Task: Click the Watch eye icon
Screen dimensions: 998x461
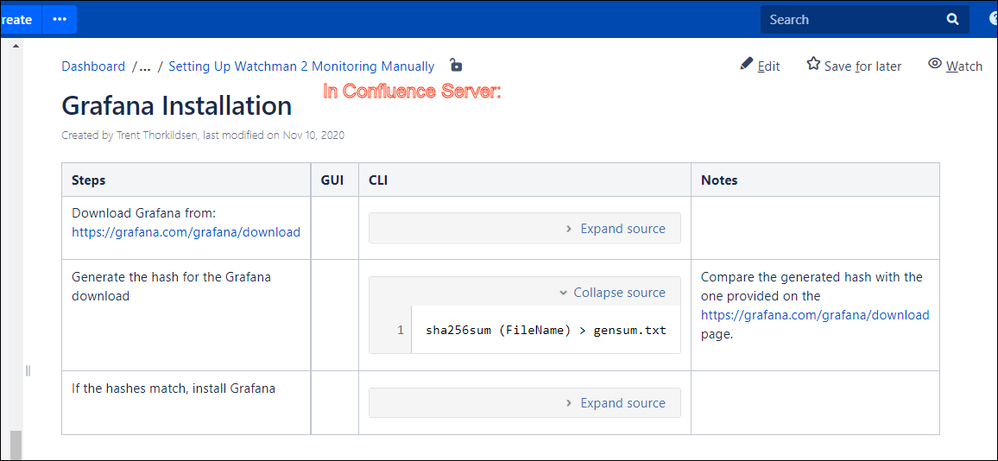Action: click(934, 64)
